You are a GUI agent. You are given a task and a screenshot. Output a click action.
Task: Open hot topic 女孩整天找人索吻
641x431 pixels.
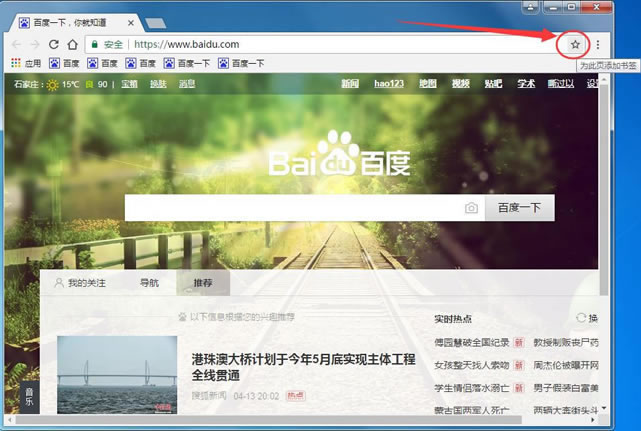point(471,365)
